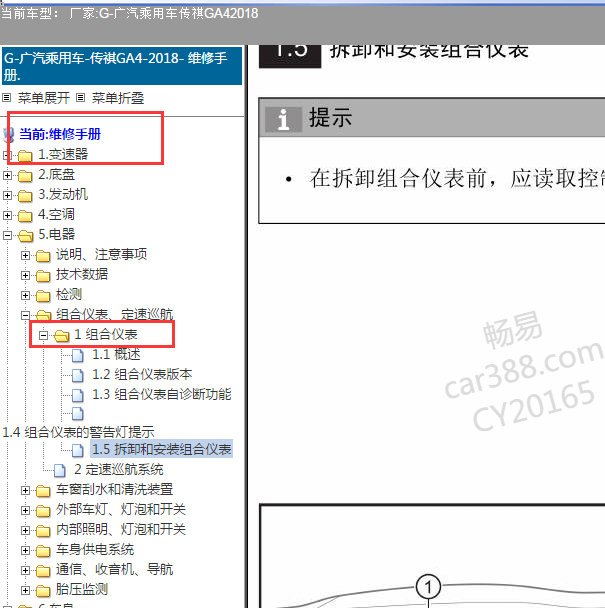
Task: Select the 组合仪表、定速巡航 label
Action: coord(114,314)
